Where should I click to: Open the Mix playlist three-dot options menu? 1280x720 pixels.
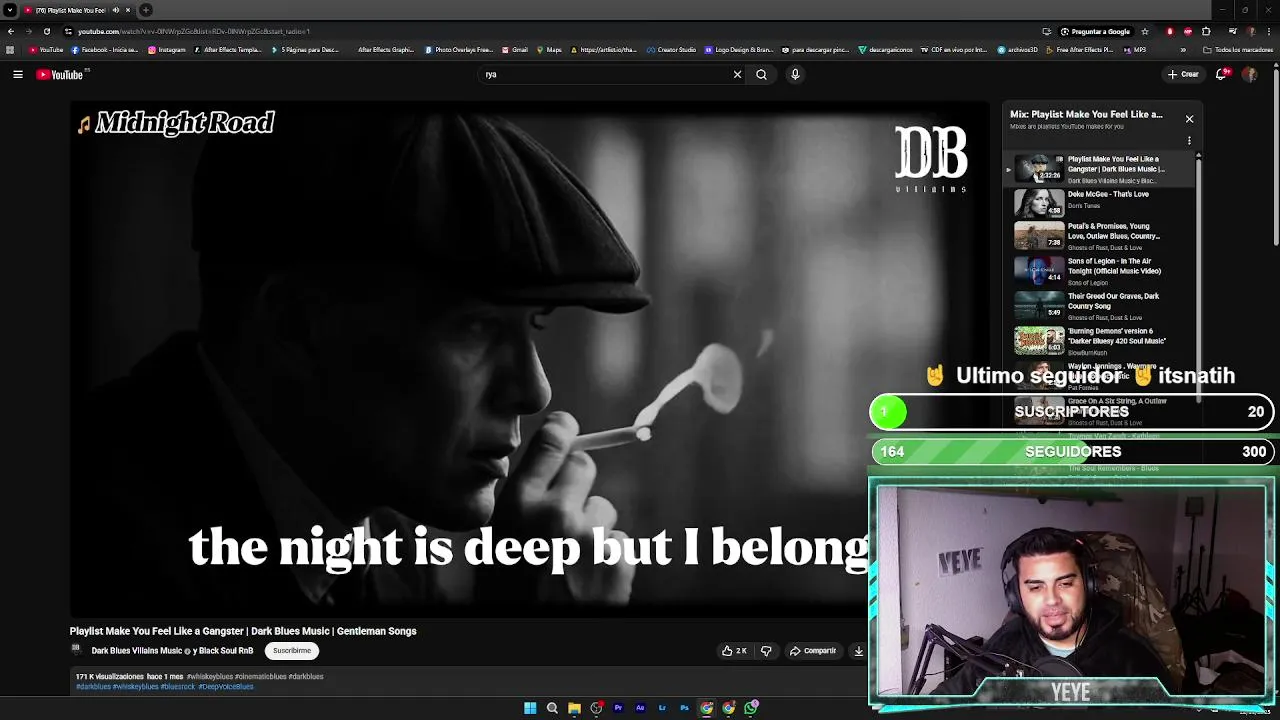point(1189,141)
